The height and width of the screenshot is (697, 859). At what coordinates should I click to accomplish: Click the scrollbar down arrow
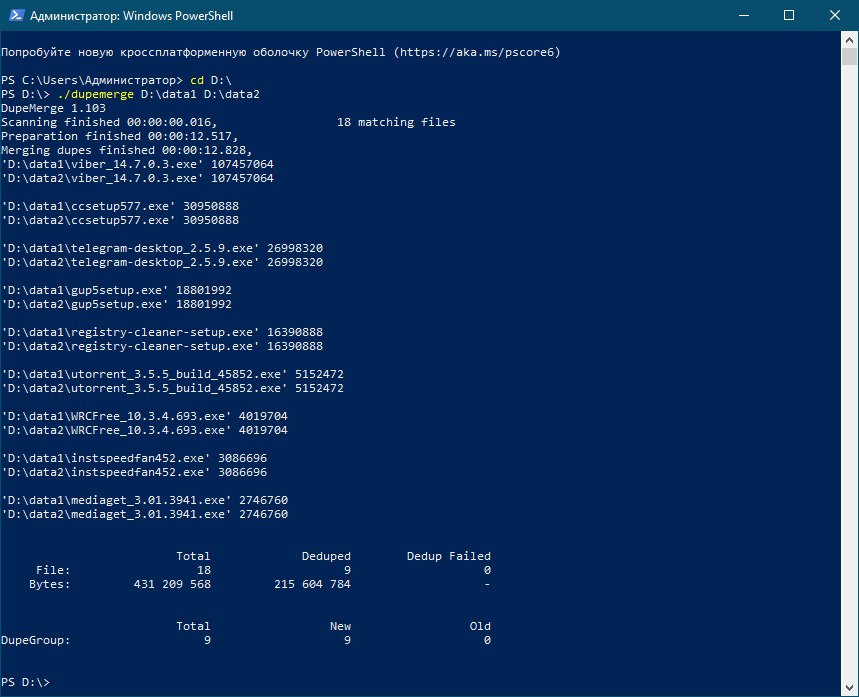point(849,687)
